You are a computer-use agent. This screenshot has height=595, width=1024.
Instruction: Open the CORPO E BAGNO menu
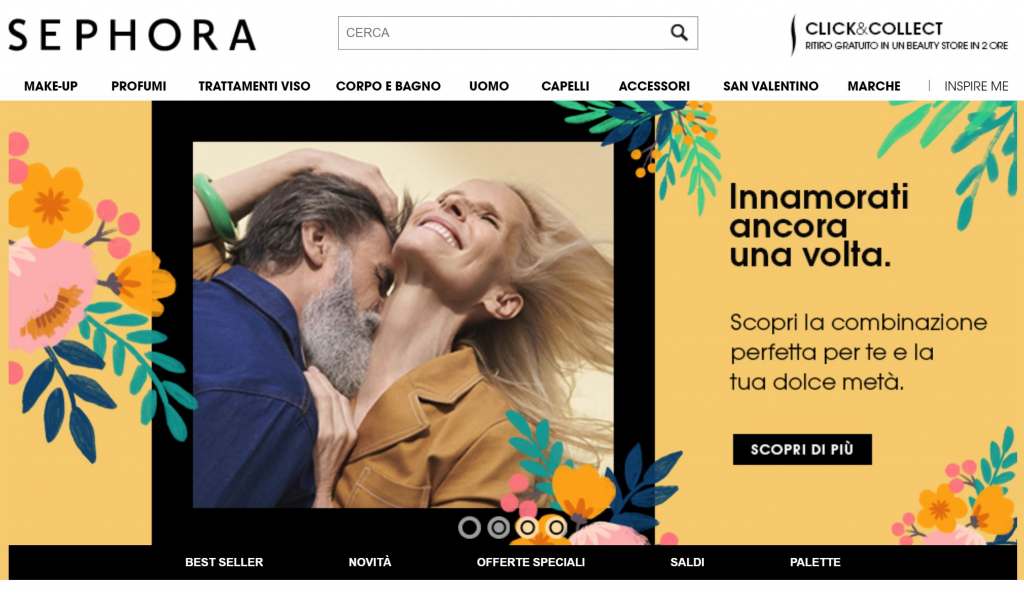tap(388, 86)
